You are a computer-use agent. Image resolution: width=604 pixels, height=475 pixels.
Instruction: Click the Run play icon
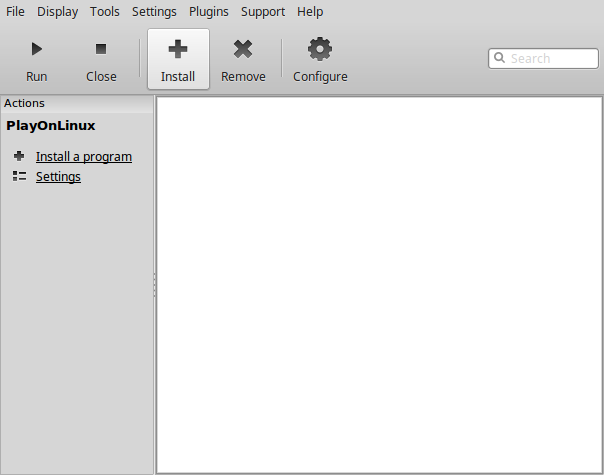click(x=37, y=49)
